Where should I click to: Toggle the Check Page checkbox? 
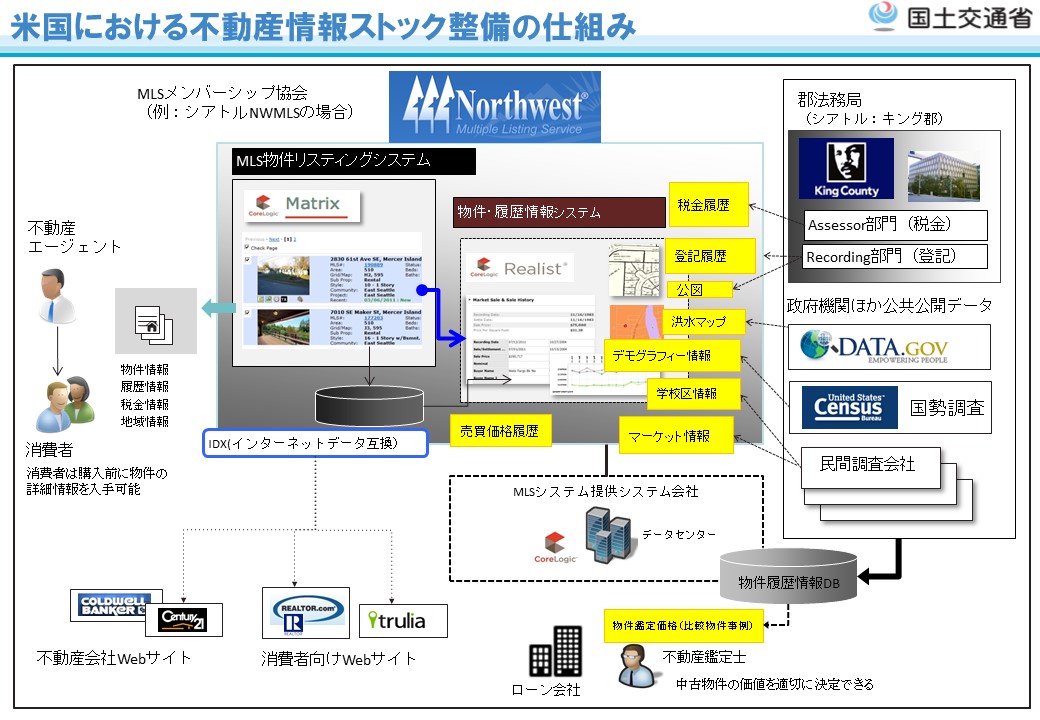tap(248, 247)
